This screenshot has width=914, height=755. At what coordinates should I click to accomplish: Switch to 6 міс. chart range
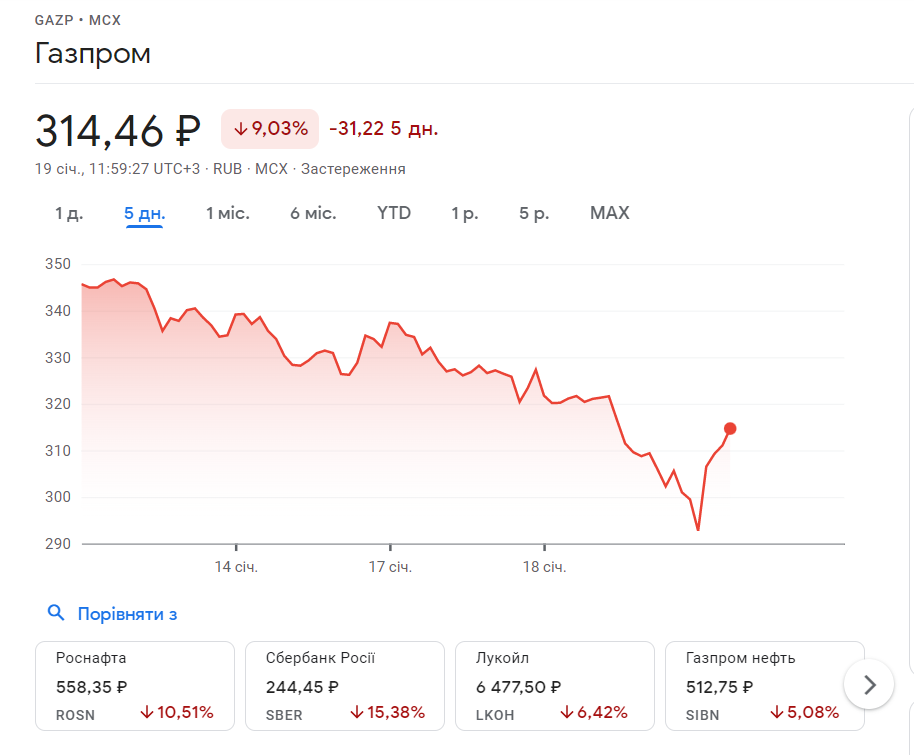(x=313, y=213)
